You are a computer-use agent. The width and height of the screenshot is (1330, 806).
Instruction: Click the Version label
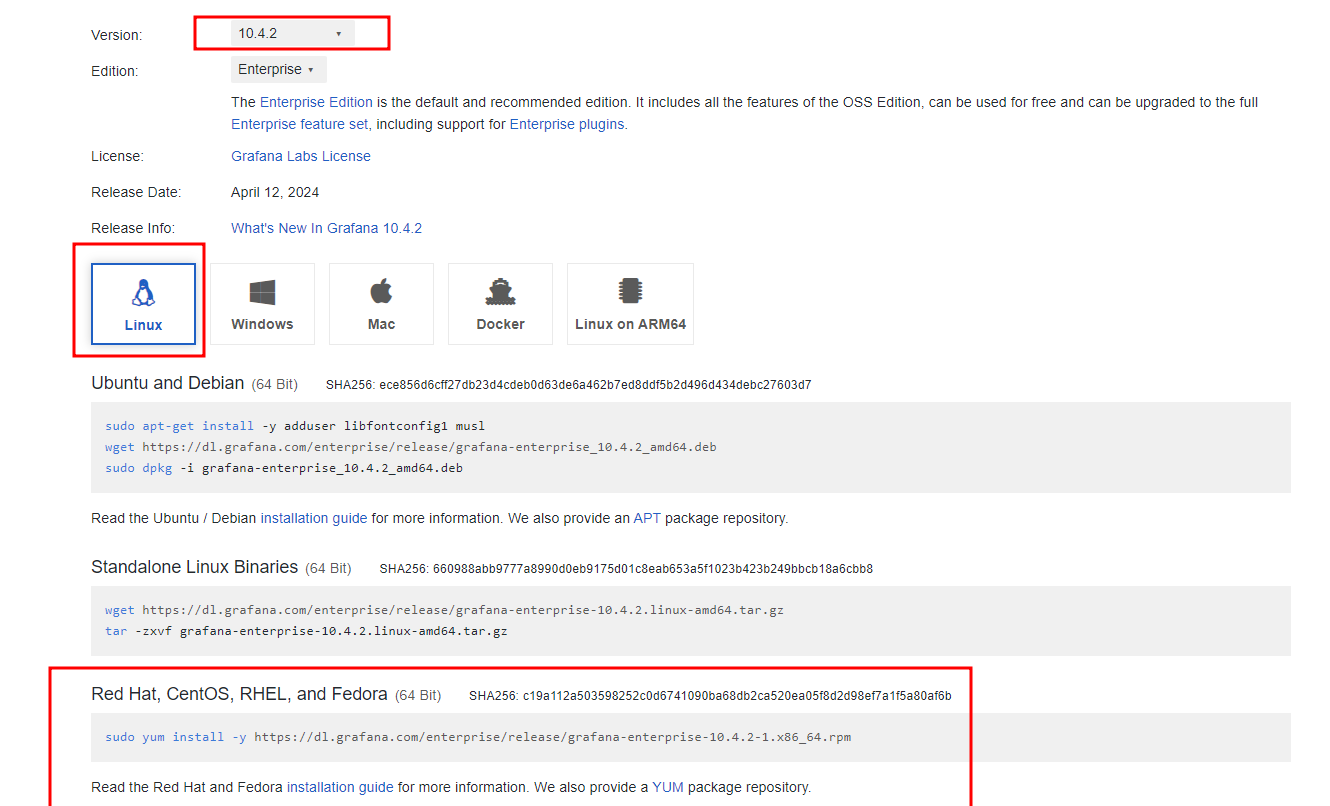click(x=117, y=35)
